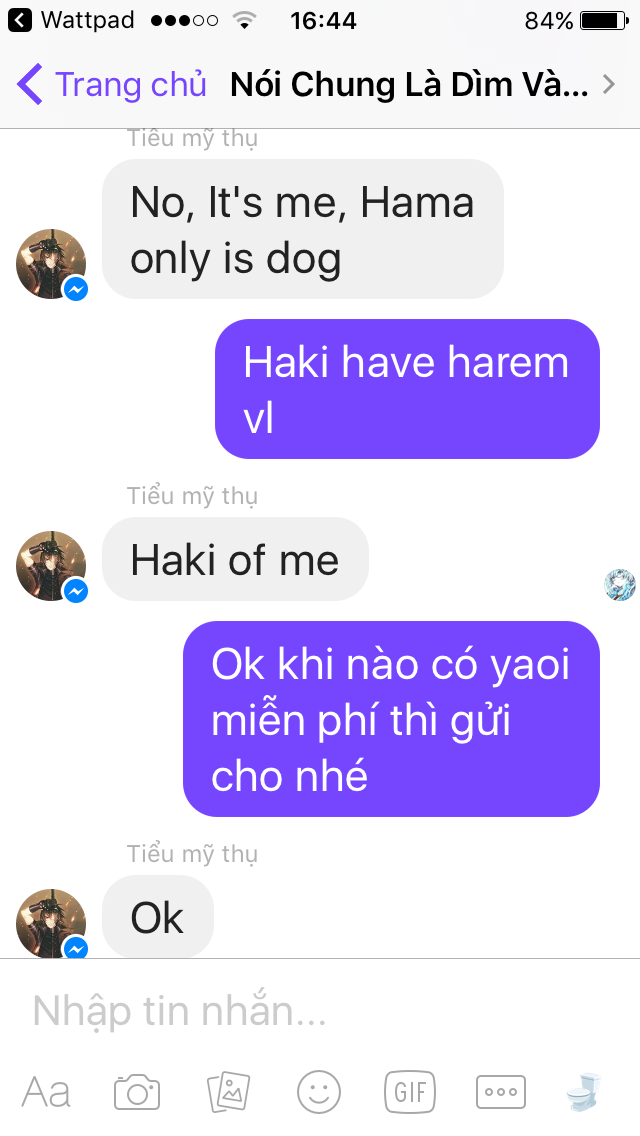Tap the small read-receipt avatar
Image resolution: width=640 pixels, height=1136 pixels.
[620, 585]
